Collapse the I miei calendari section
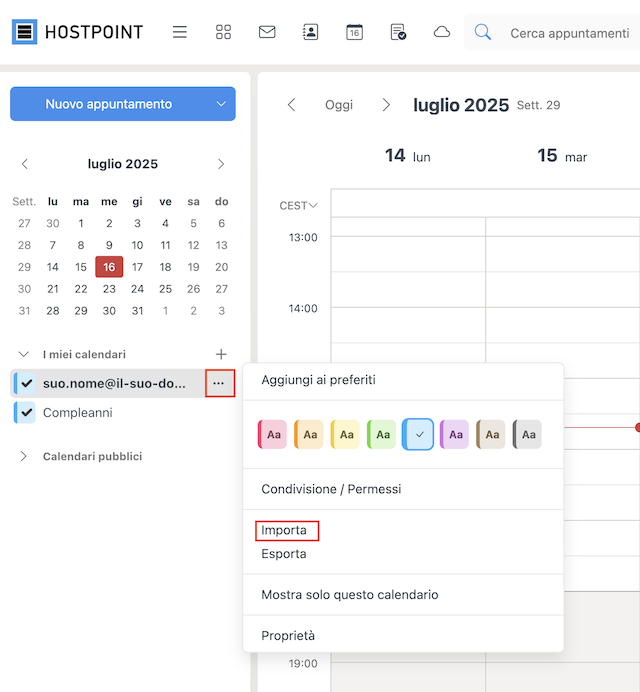The height and width of the screenshot is (692, 640). point(24,354)
